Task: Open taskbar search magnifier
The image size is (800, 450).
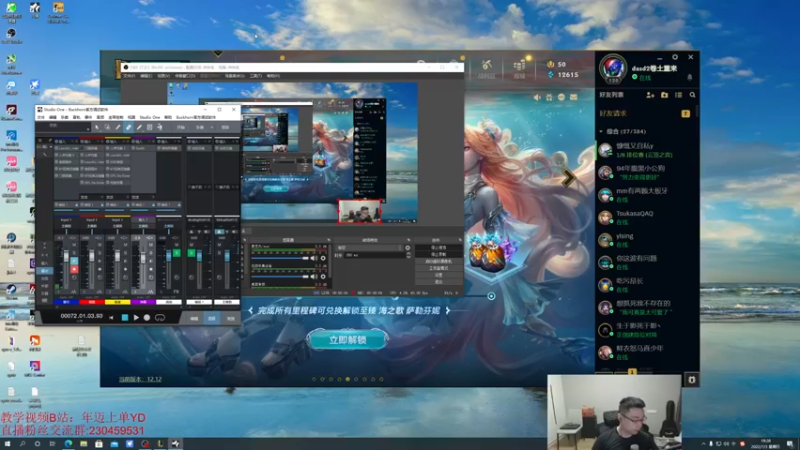Action: tap(22, 444)
